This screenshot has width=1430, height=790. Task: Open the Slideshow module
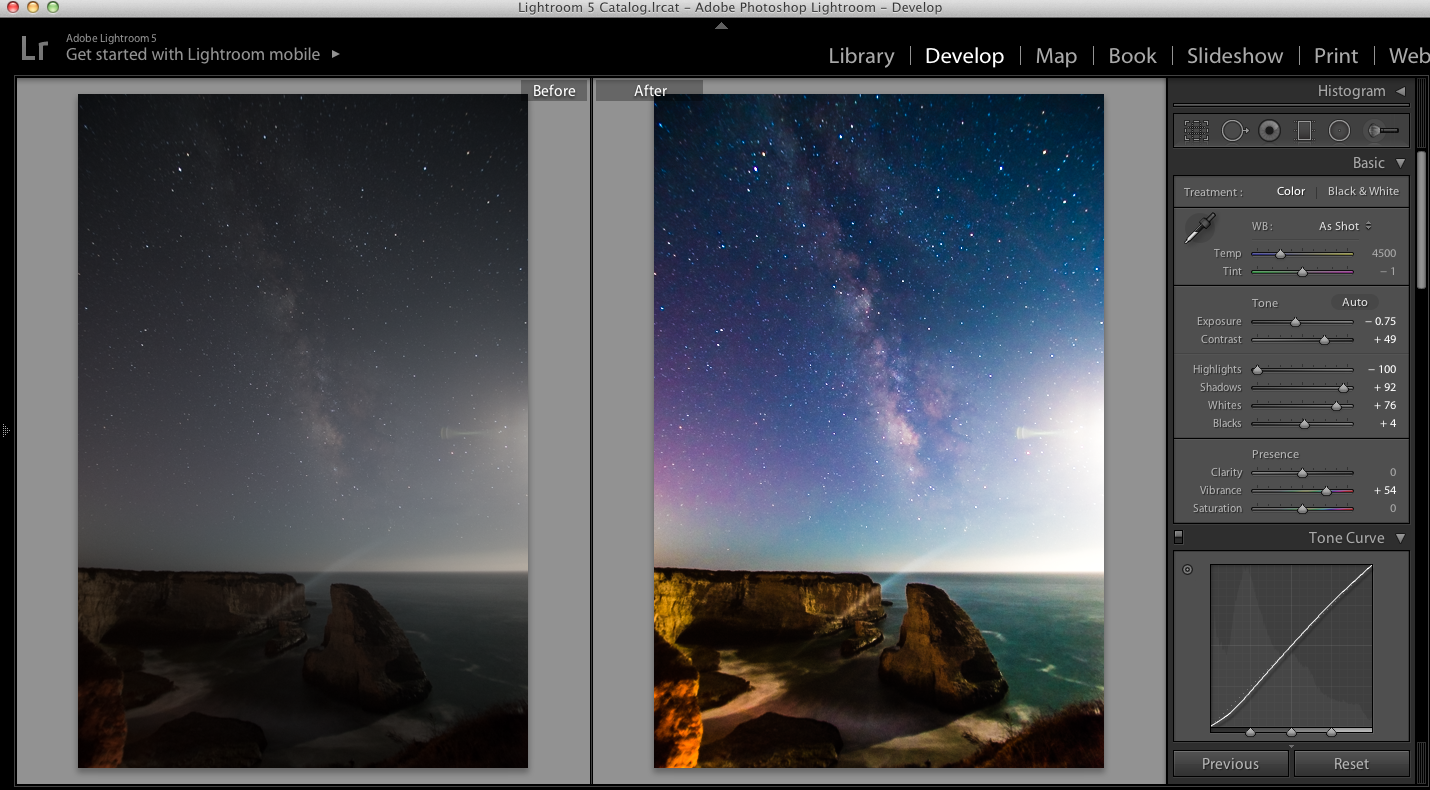point(1234,56)
